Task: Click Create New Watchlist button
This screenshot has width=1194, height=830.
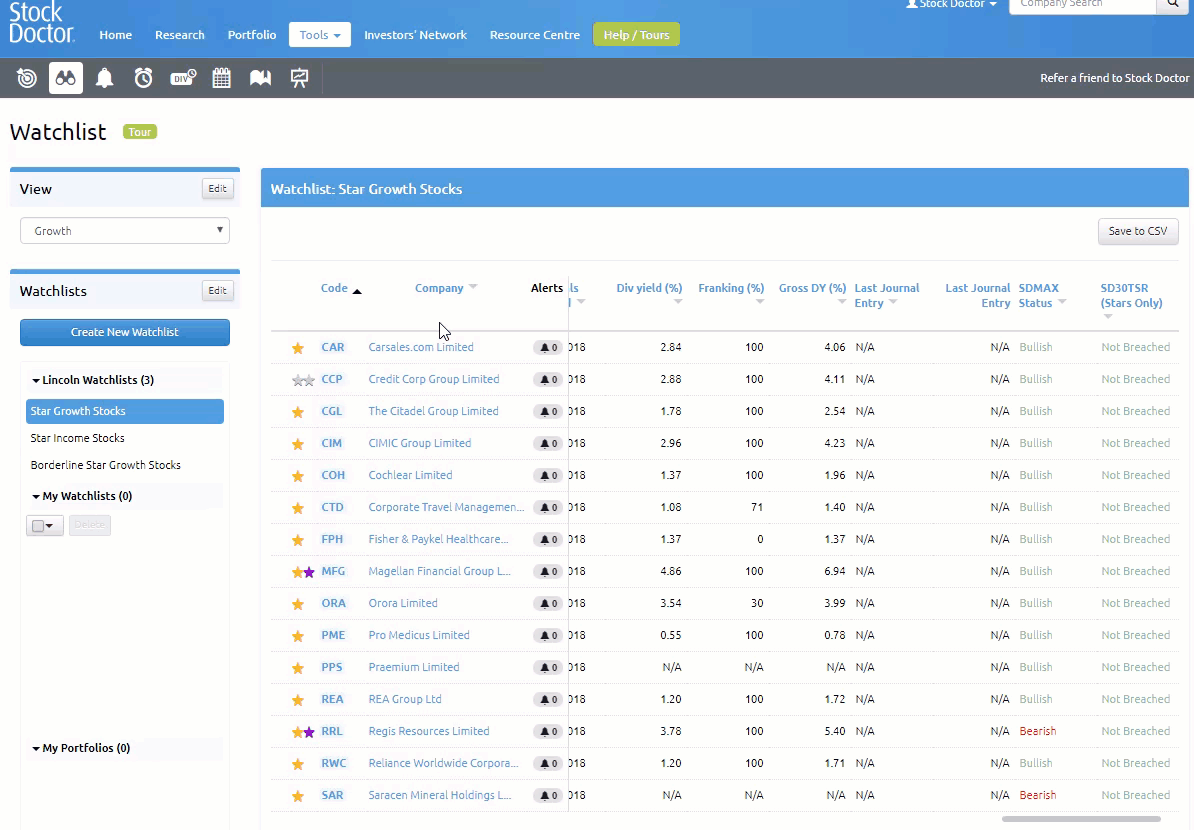Action: pos(125,332)
